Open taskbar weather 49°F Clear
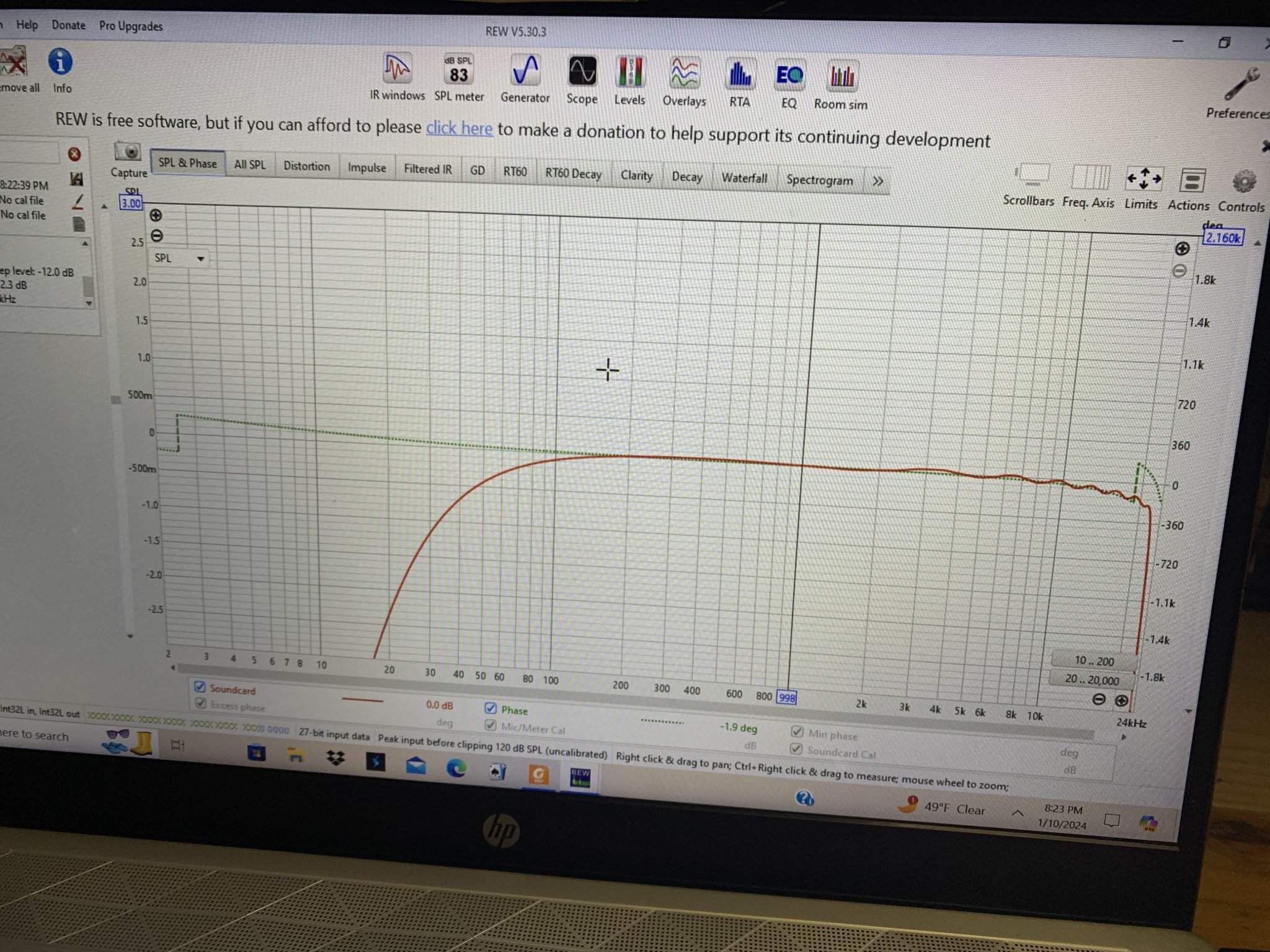The height and width of the screenshot is (952, 1270). [x=943, y=808]
